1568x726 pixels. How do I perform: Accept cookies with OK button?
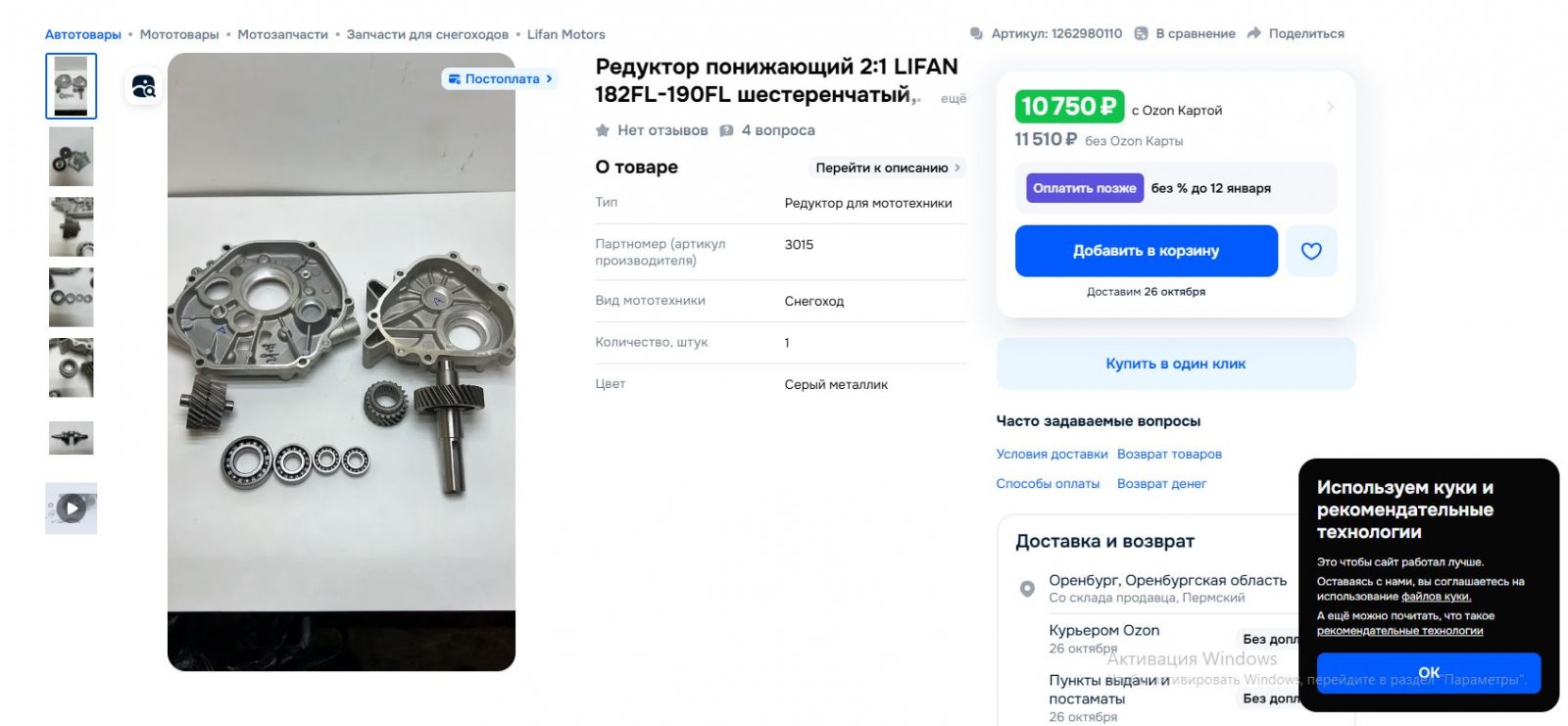pyautogui.click(x=1429, y=673)
